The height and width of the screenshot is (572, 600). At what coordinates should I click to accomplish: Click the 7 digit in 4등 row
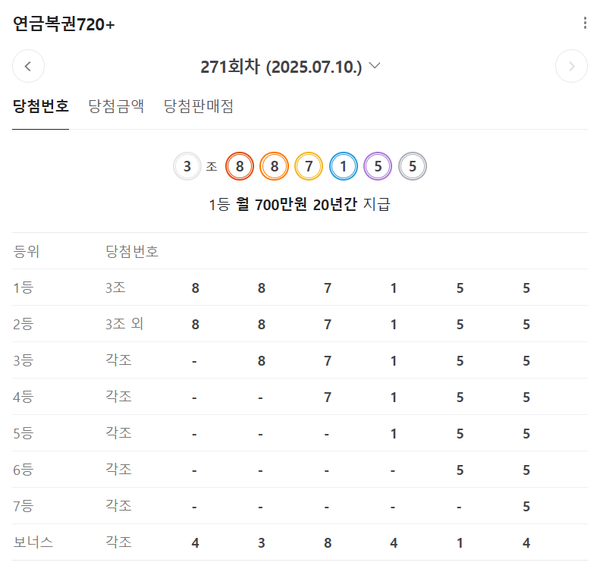[328, 397]
